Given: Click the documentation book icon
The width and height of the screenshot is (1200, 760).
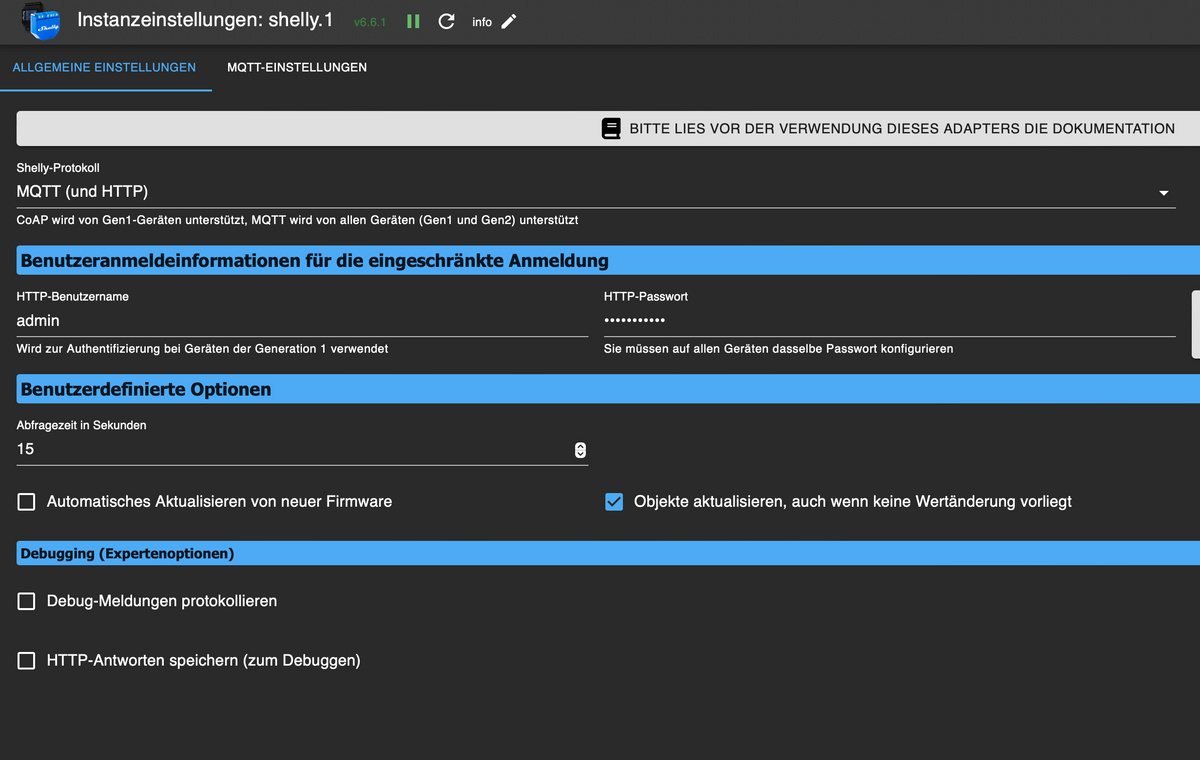Looking at the screenshot, I should [x=611, y=128].
